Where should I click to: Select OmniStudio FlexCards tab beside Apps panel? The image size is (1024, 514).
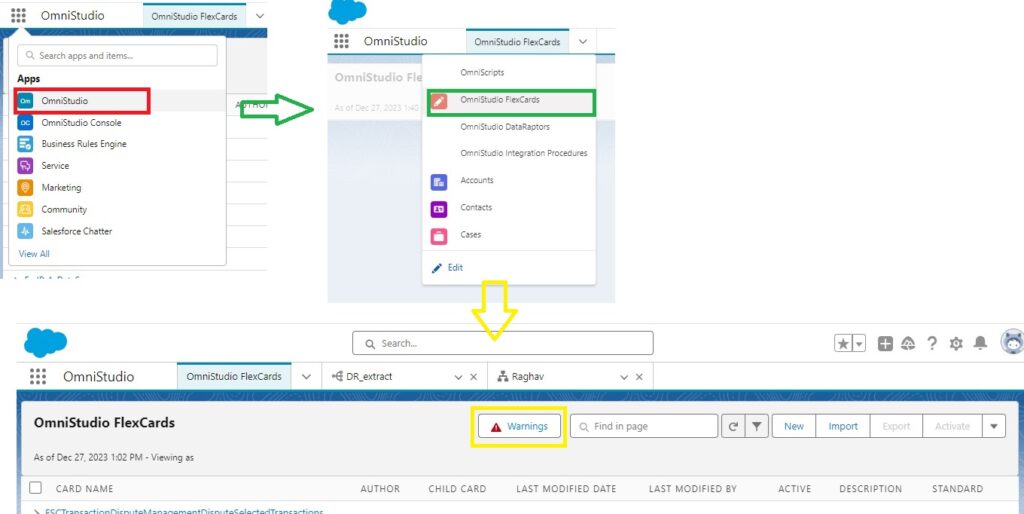(x=194, y=16)
